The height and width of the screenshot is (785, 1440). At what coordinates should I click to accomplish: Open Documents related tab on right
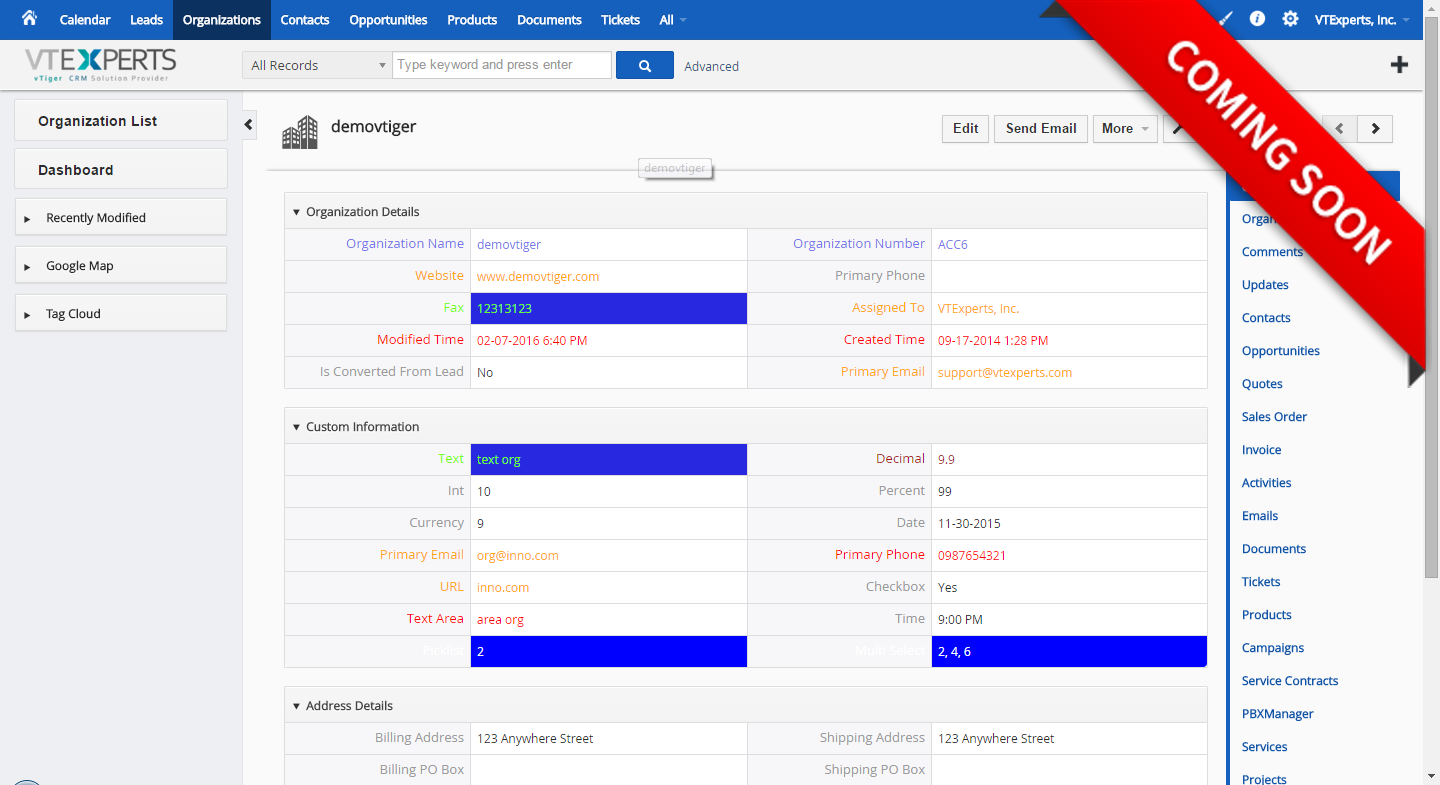point(1274,549)
